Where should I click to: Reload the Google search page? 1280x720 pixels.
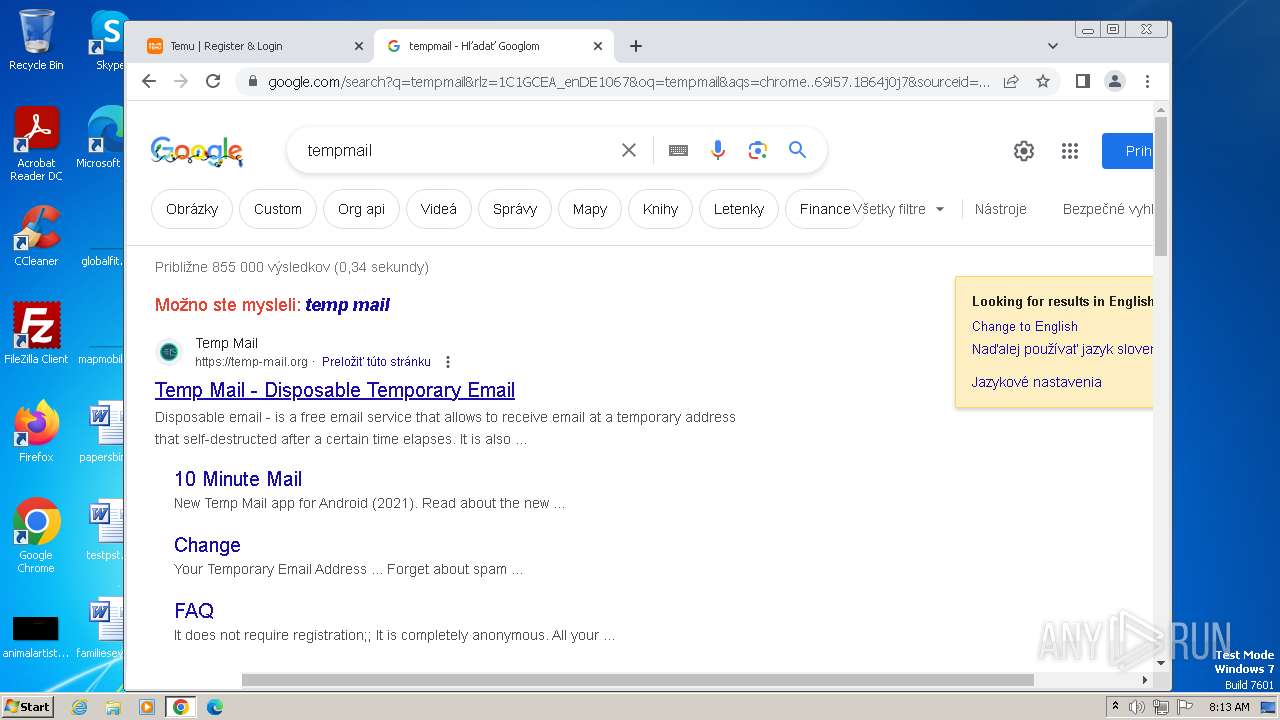click(x=213, y=81)
